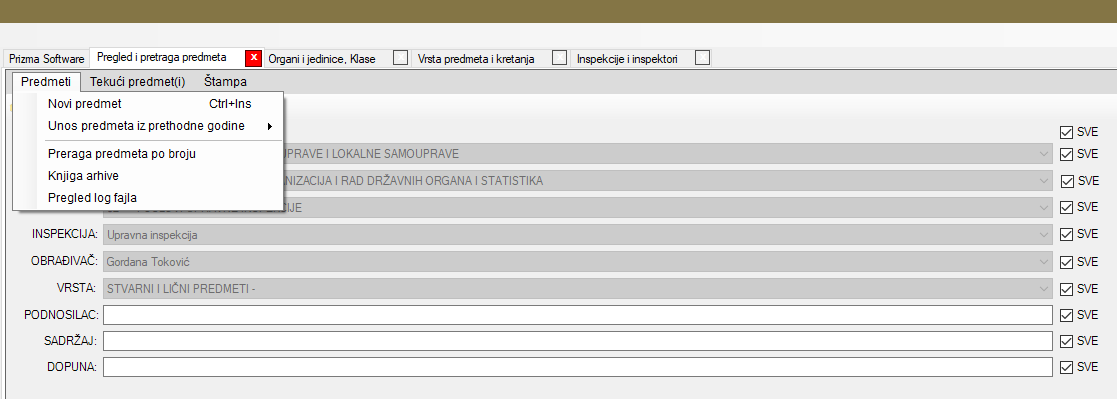Toggle SVE checkbox for SADRŽAJ

(x=1066, y=341)
